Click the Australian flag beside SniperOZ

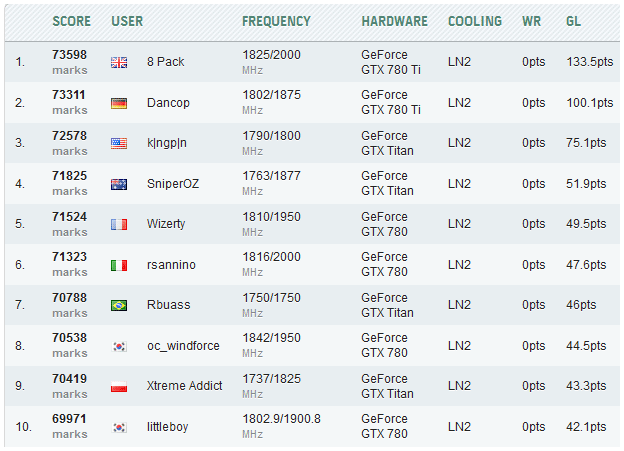coord(119,184)
